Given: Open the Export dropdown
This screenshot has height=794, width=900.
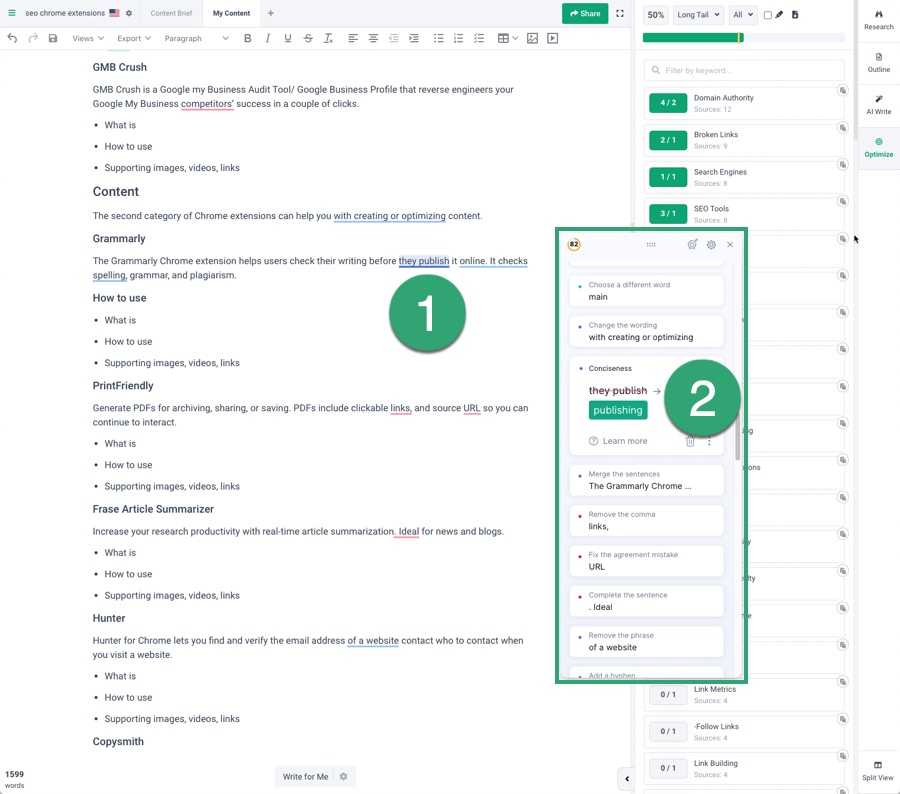Looking at the screenshot, I should pyautogui.click(x=134, y=38).
